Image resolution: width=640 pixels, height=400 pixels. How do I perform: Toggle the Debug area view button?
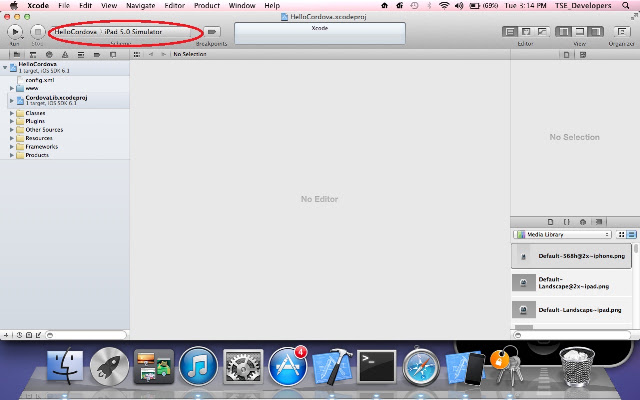(580, 31)
